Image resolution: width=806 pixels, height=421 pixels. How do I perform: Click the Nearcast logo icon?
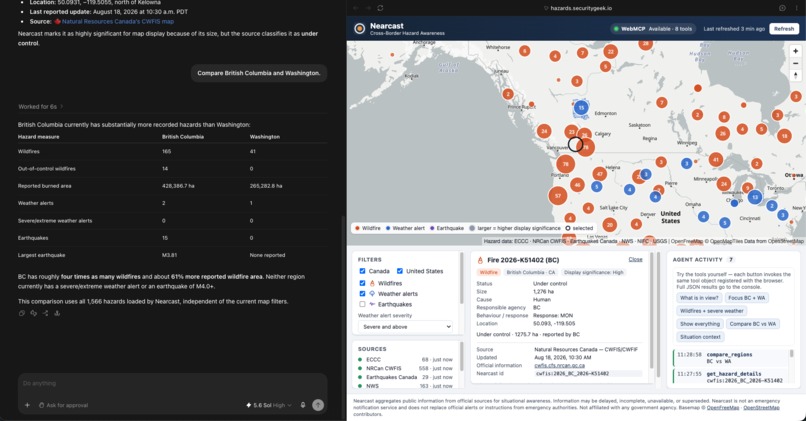pyautogui.click(x=360, y=29)
